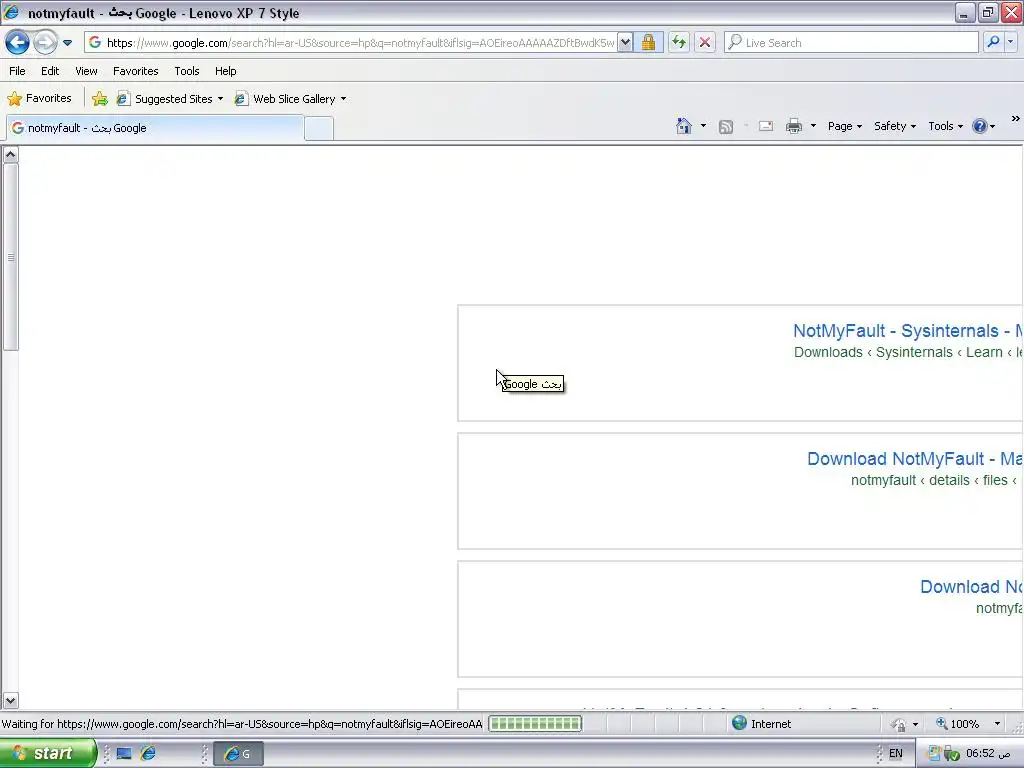Click the Google favicon in address bar
Image resolution: width=1024 pixels, height=768 pixels.
(x=95, y=42)
